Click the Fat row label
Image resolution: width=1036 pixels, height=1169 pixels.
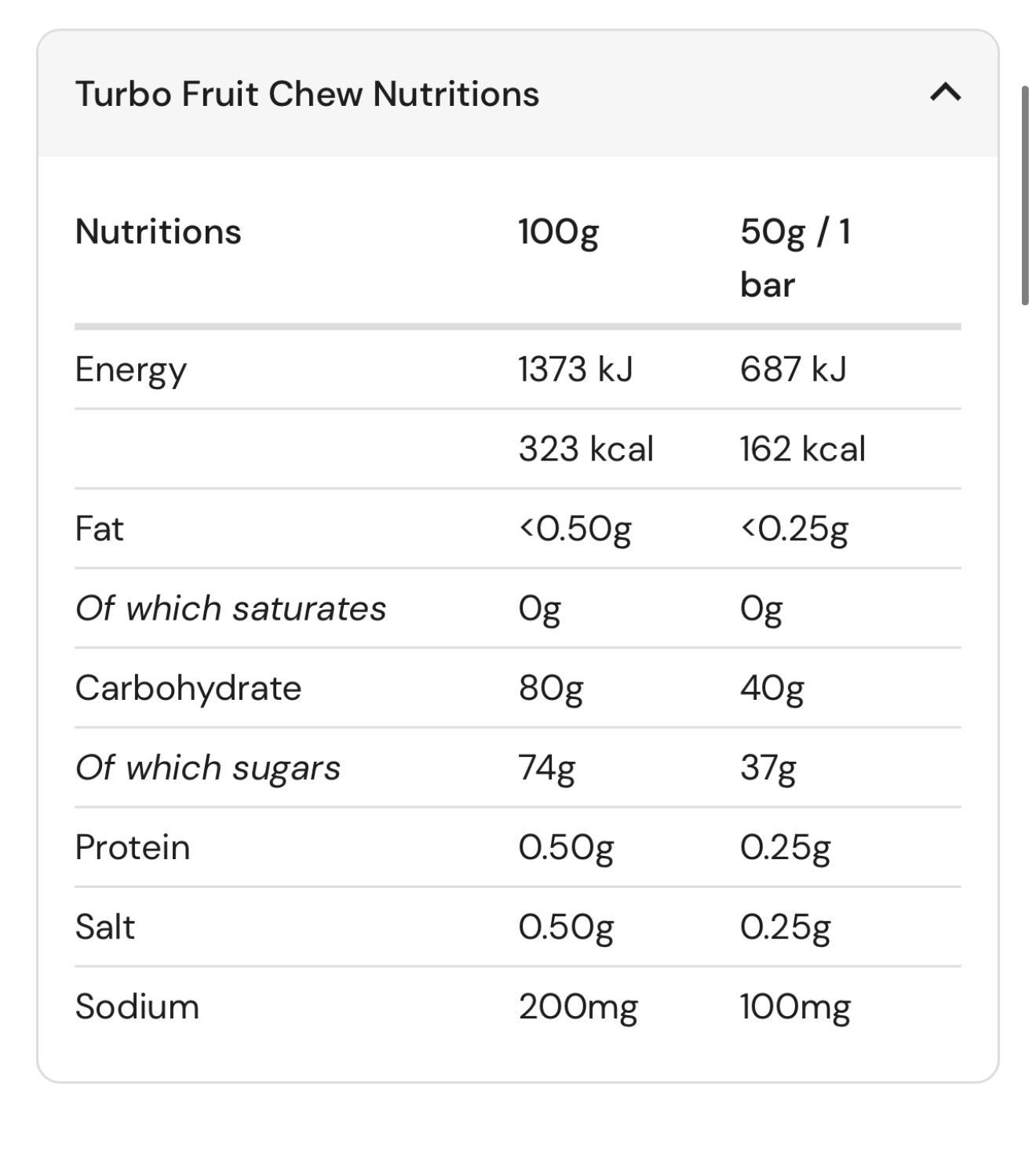pyautogui.click(x=99, y=529)
